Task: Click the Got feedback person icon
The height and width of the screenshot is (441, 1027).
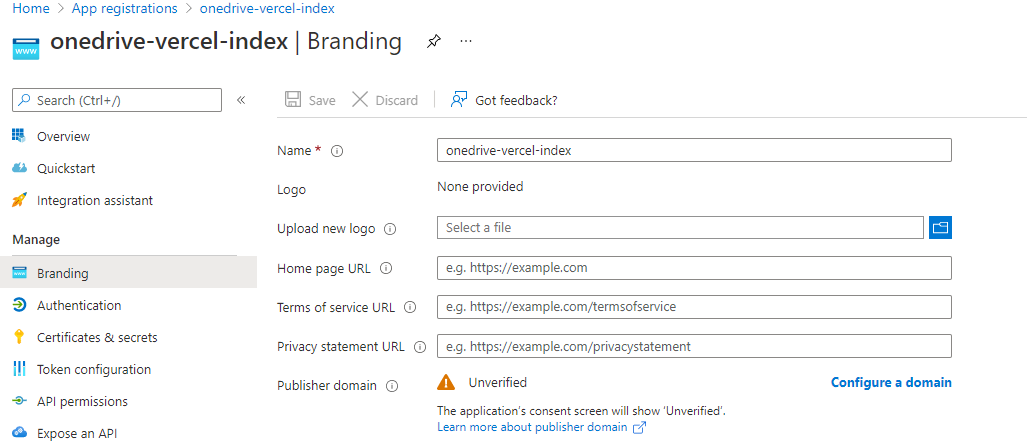Action: click(x=458, y=100)
